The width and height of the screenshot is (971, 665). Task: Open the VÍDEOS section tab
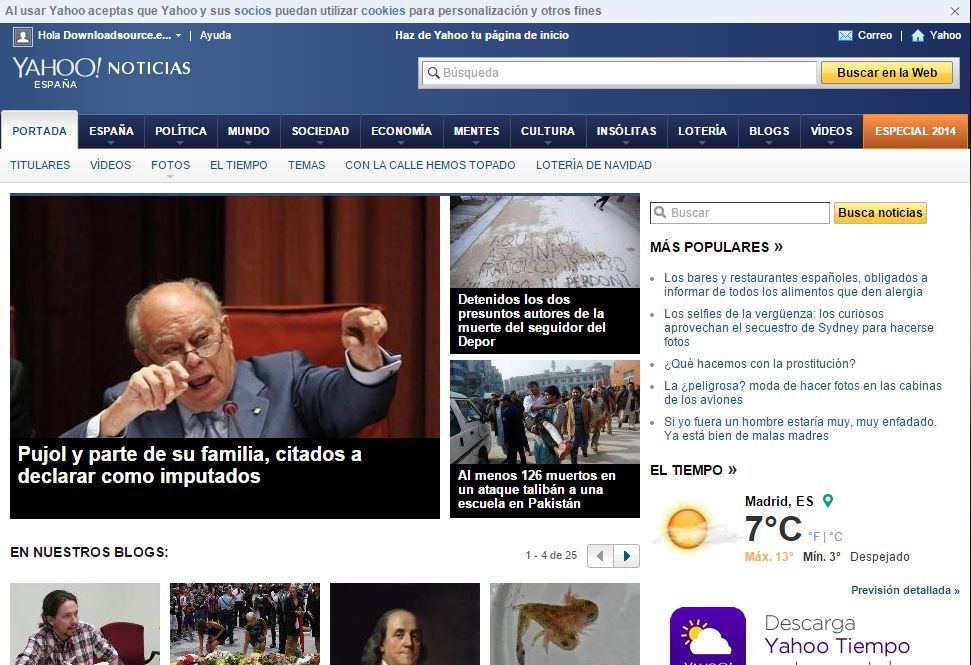(x=831, y=131)
